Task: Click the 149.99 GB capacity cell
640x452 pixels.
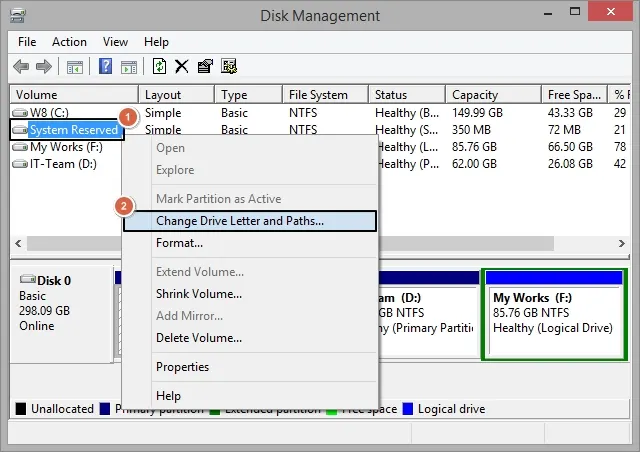Action: [x=477, y=113]
